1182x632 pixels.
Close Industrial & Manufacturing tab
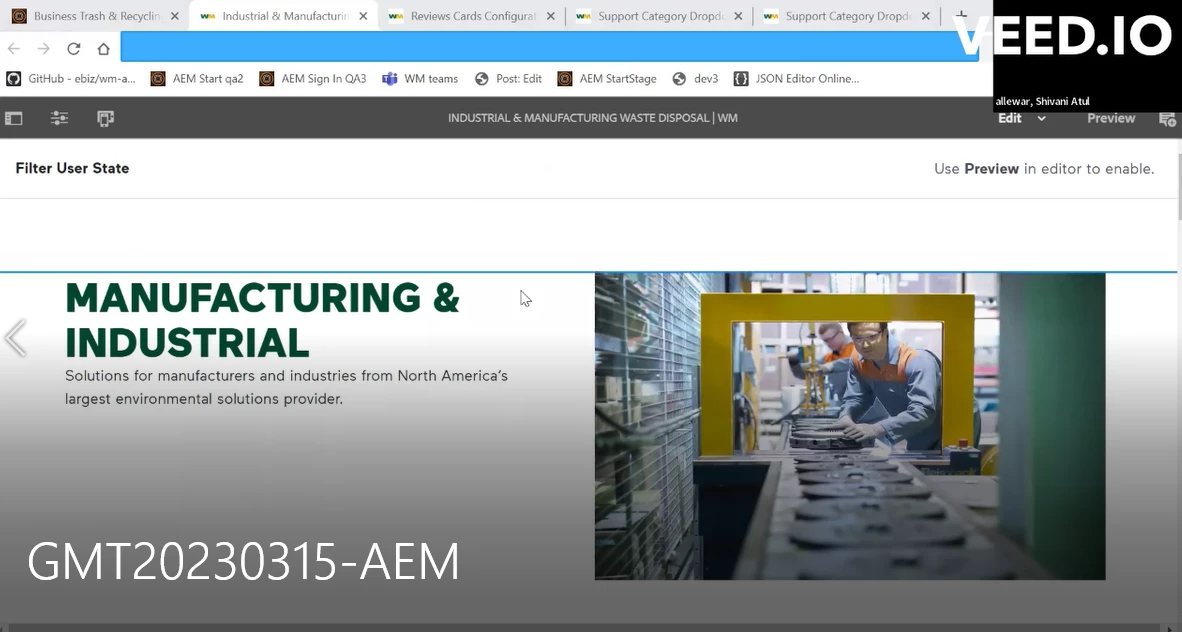coord(363,16)
